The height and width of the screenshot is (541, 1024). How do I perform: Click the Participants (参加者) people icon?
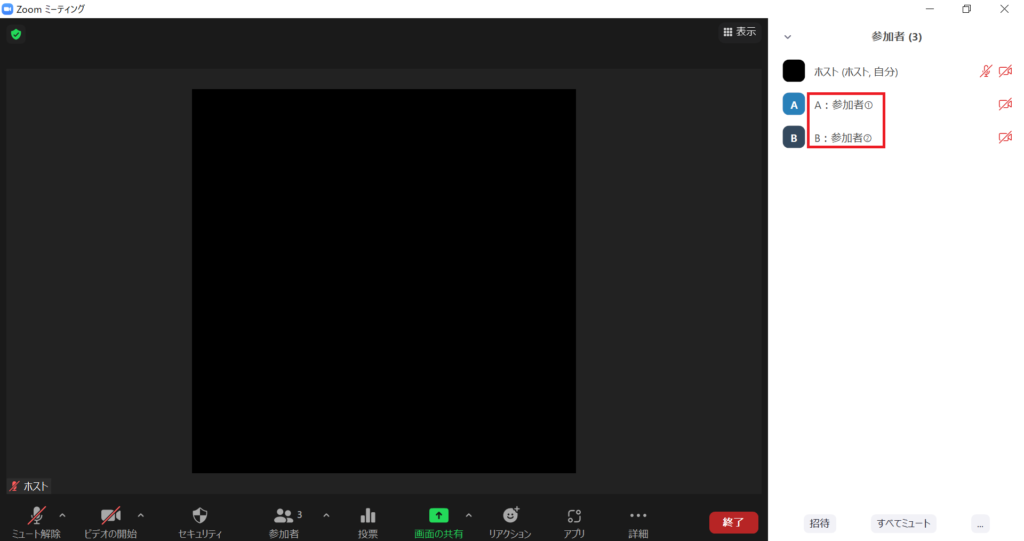(284, 515)
